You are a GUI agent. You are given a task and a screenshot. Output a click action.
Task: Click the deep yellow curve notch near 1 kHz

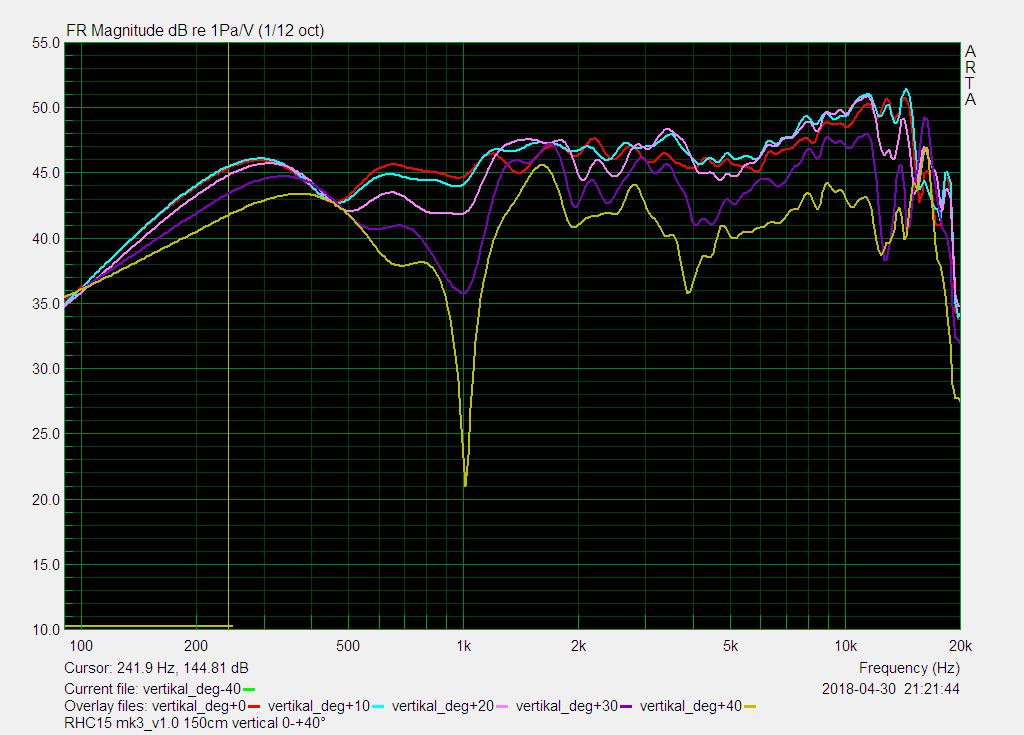pyautogui.click(x=465, y=483)
